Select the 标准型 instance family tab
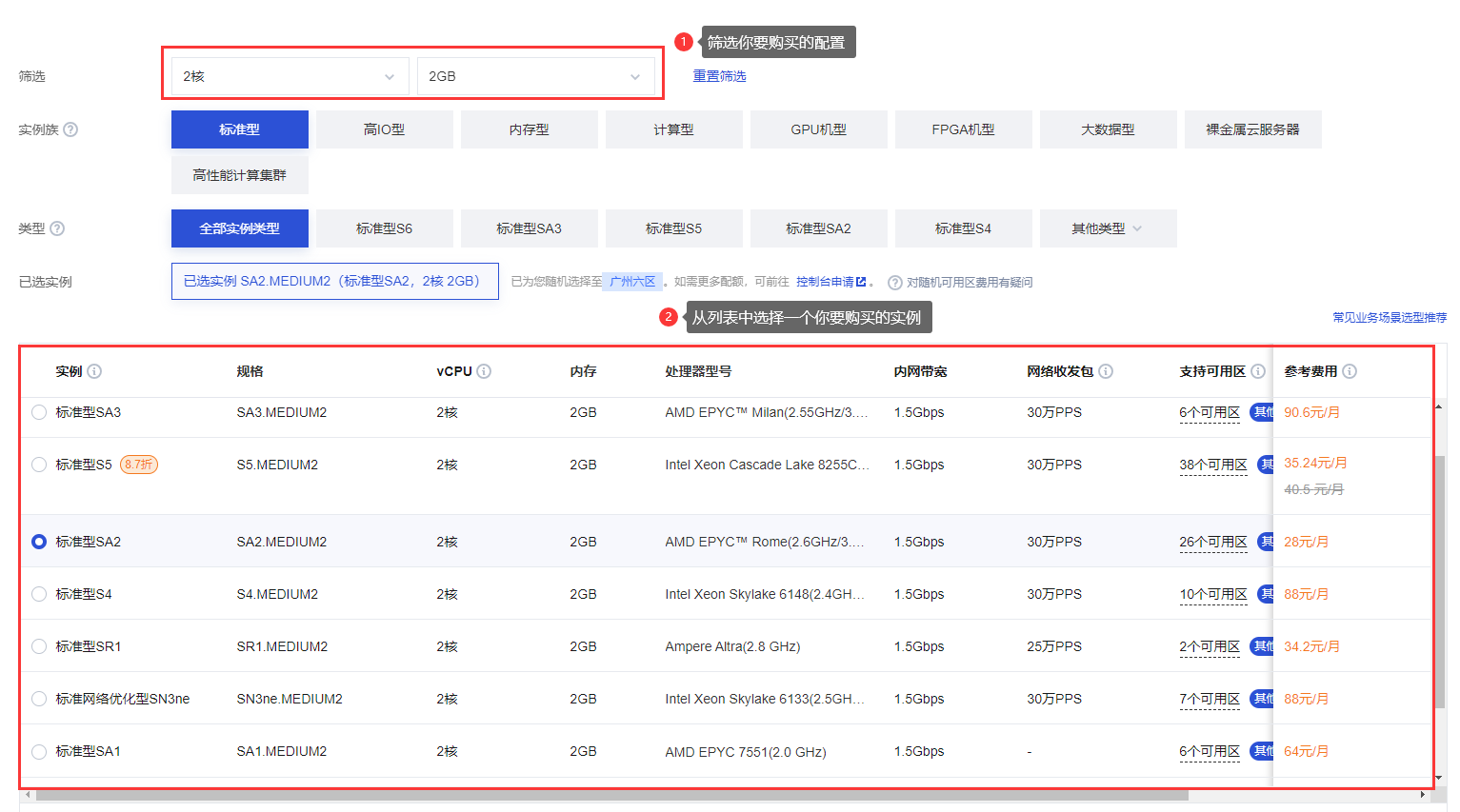This screenshot has width=1460, height=812. point(240,129)
